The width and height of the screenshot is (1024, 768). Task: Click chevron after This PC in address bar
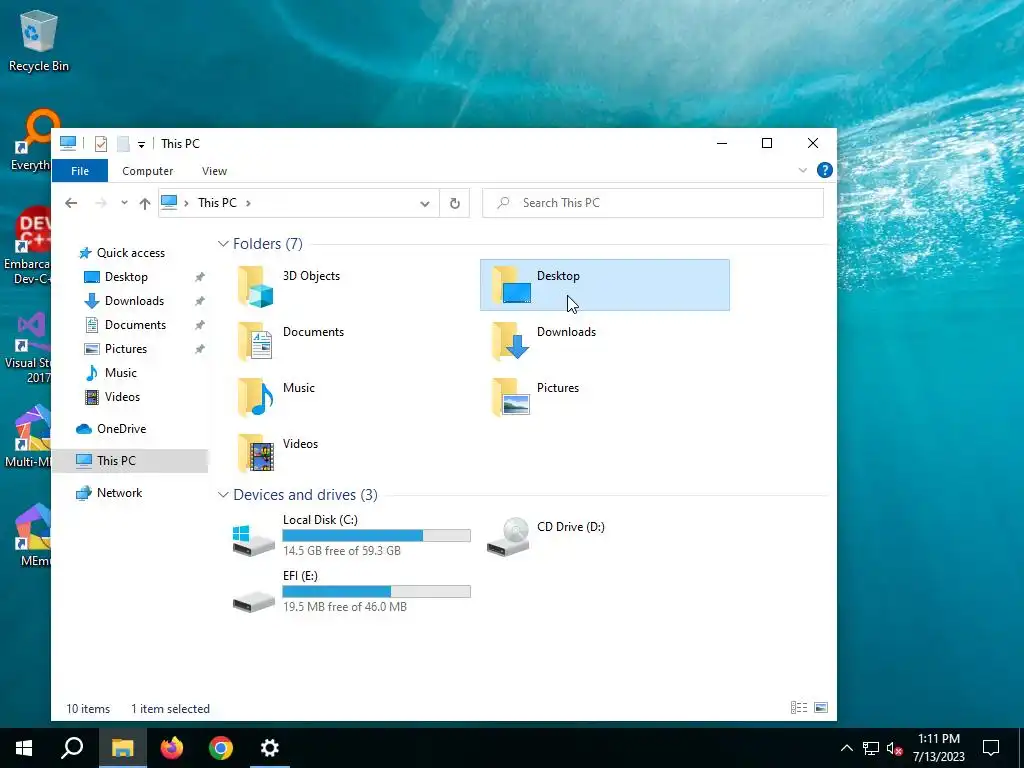[248, 203]
